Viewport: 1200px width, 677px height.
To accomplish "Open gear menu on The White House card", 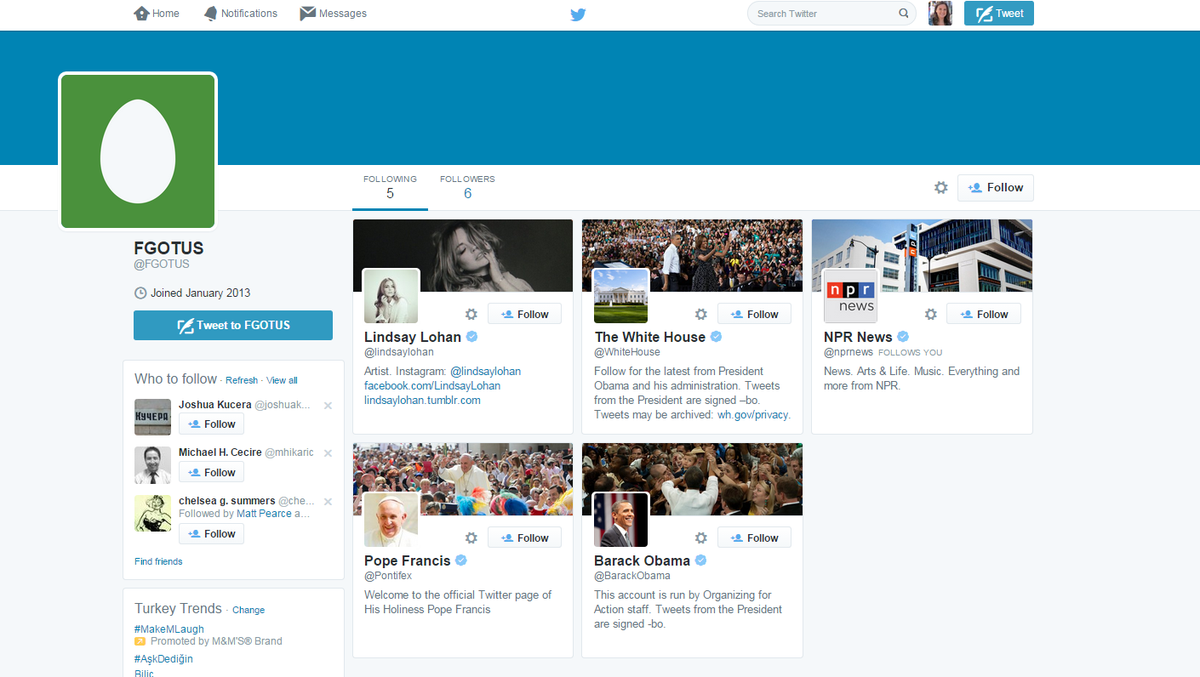I will point(701,314).
